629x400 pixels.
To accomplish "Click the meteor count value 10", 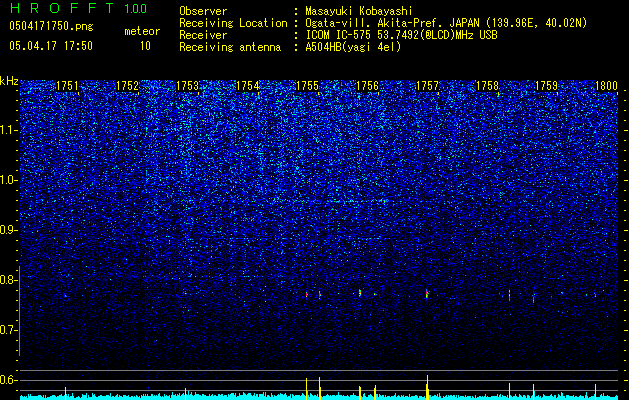I will pos(145,46).
